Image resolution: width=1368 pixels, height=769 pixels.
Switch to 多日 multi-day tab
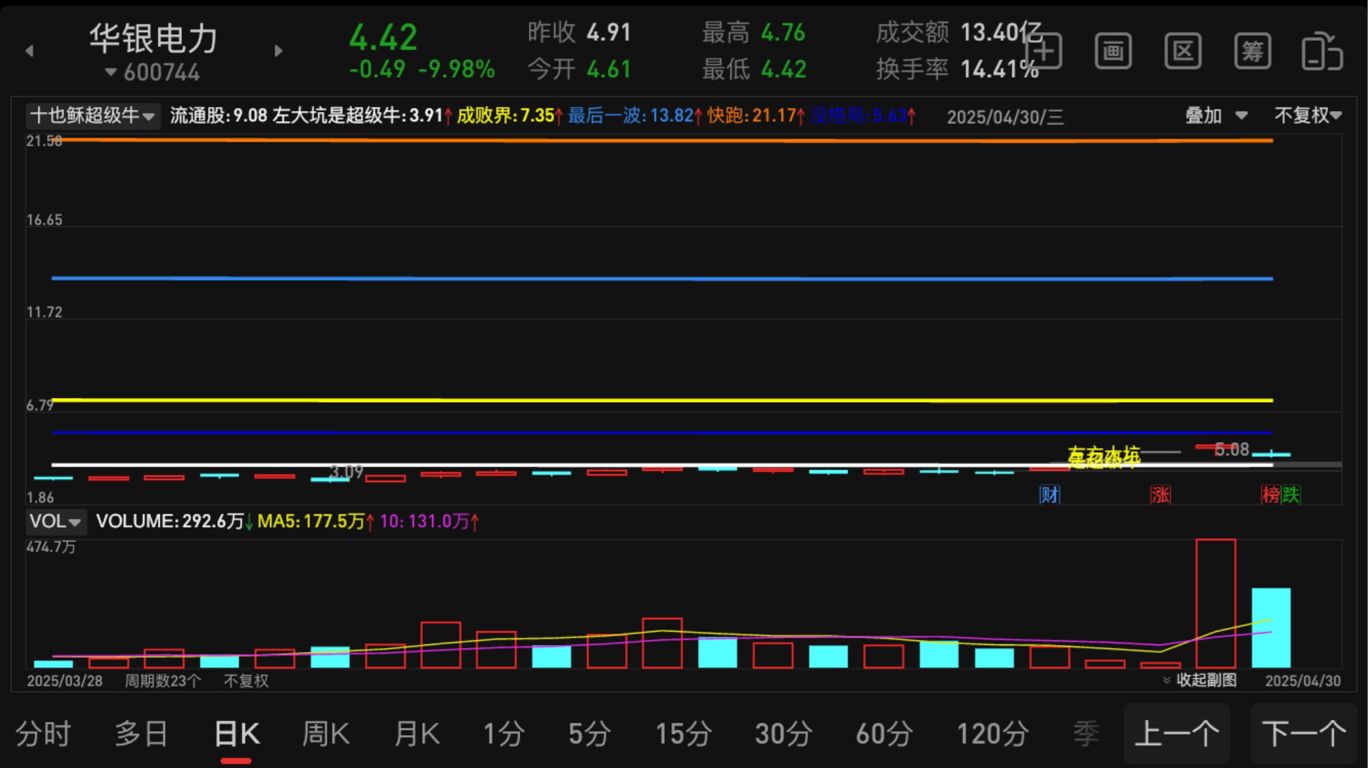pyautogui.click(x=141, y=734)
